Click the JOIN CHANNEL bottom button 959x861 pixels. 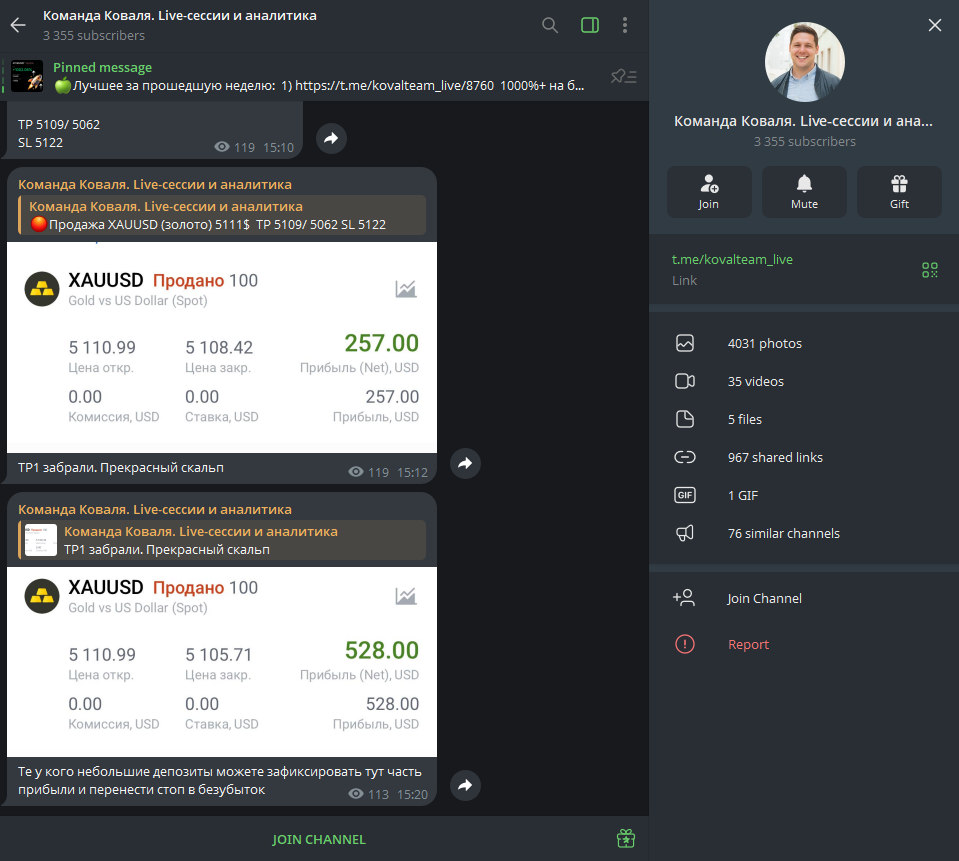(x=319, y=840)
